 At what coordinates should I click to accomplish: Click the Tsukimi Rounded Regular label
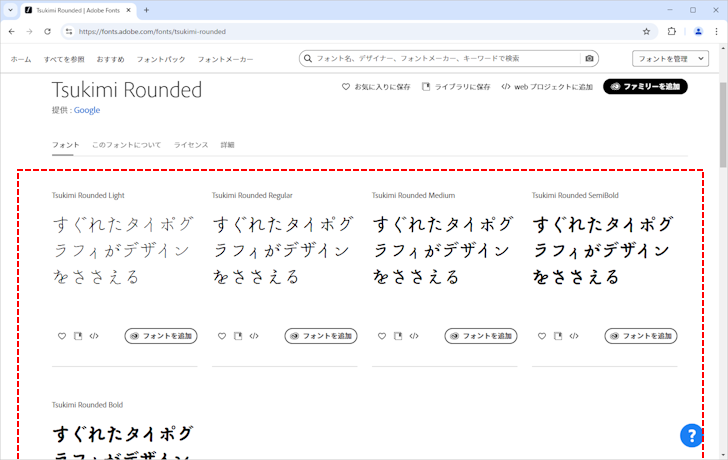(252, 195)
